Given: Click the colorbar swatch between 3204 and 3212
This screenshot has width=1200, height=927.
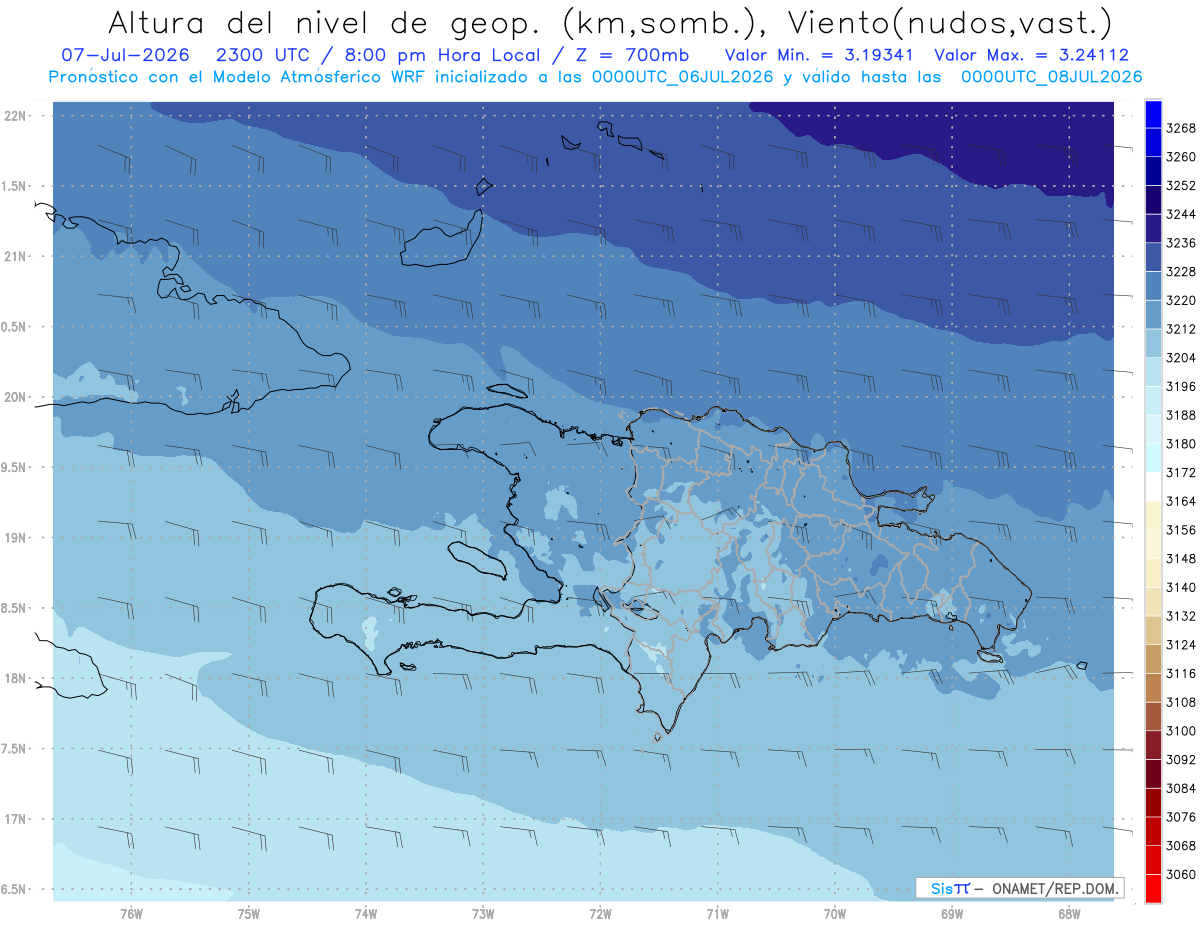Looking at the screenshot, I should click(x=1152, y=343).
